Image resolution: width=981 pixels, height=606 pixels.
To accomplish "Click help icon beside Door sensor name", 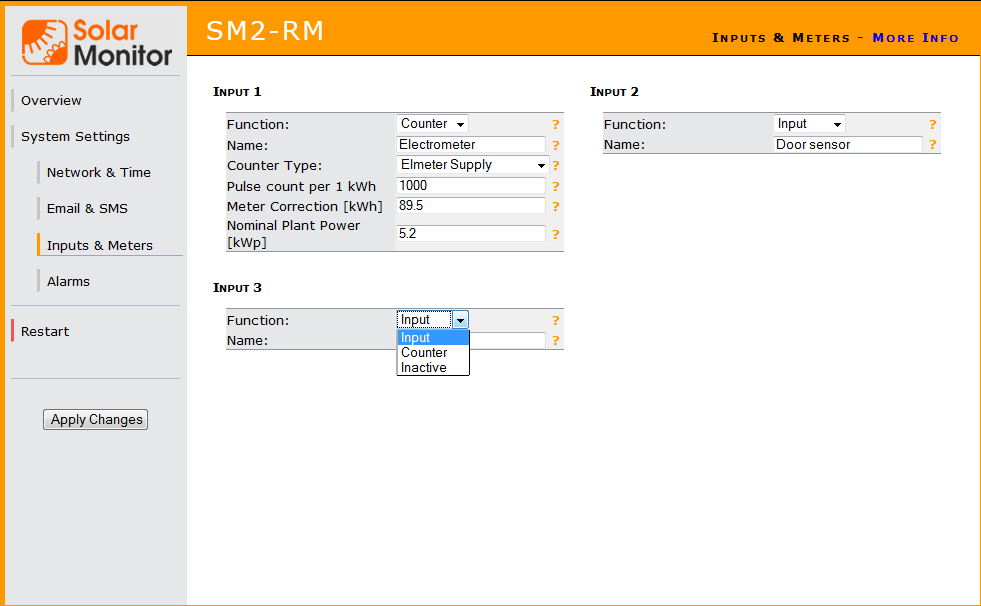I will (932, 145).
